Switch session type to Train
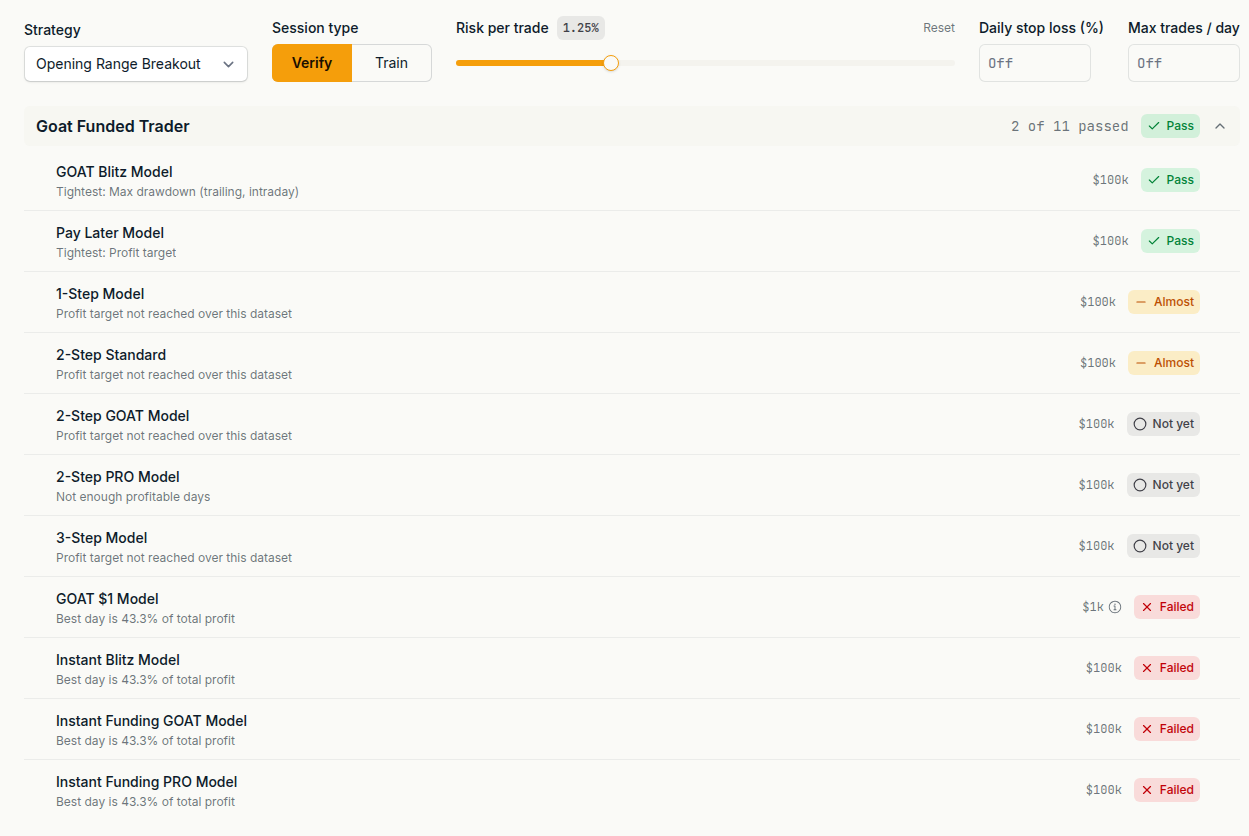Viewport: 1249px width, 836px height. (392, 63)
